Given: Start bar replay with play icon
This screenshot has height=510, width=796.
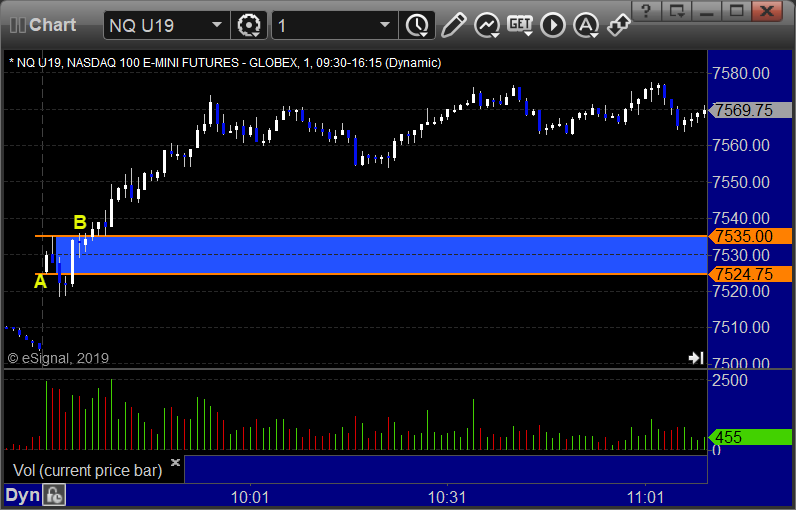Looking at the screenshot, I should [552, 25].
